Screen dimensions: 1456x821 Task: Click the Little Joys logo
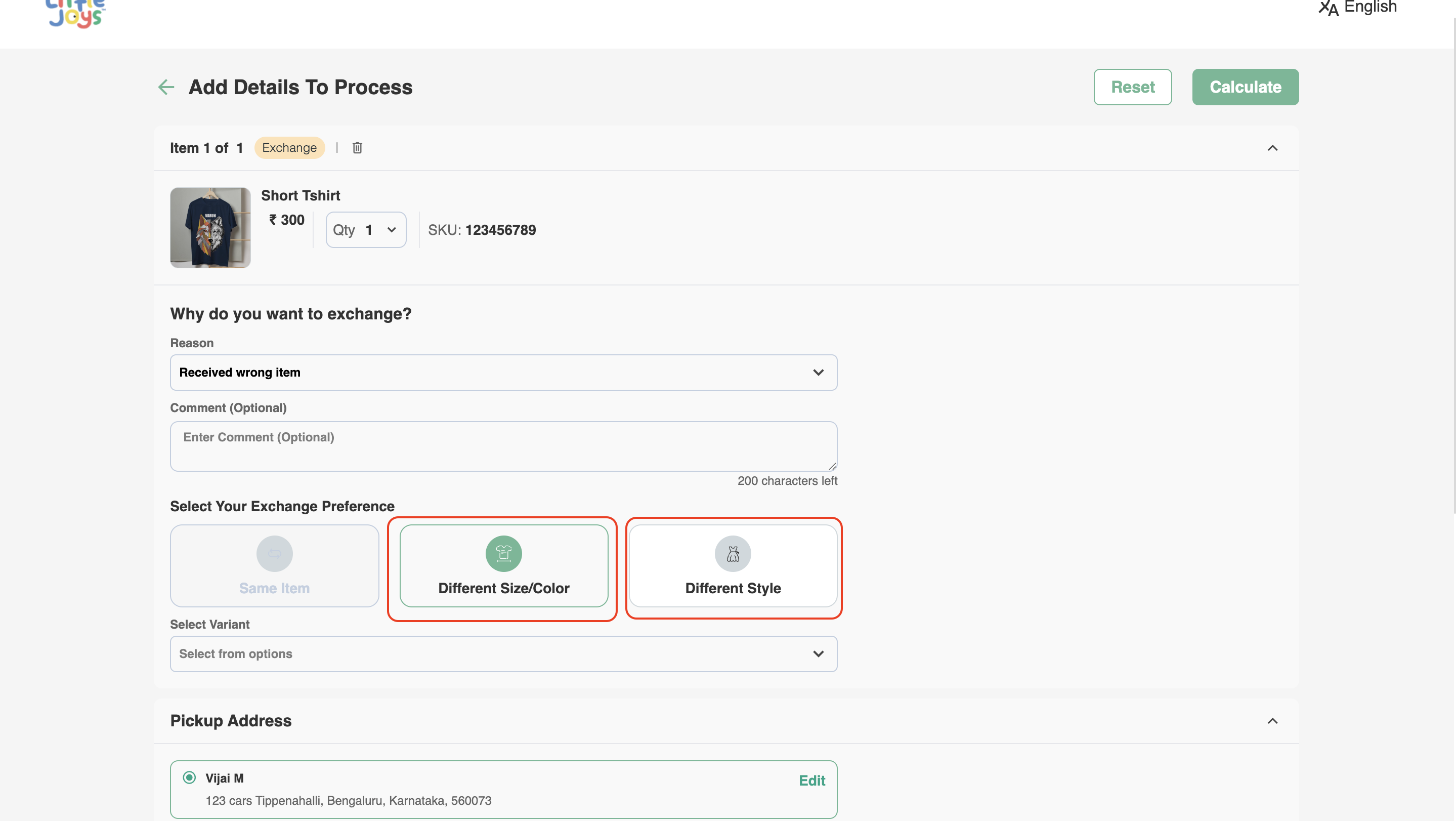[x=76, y=15]
